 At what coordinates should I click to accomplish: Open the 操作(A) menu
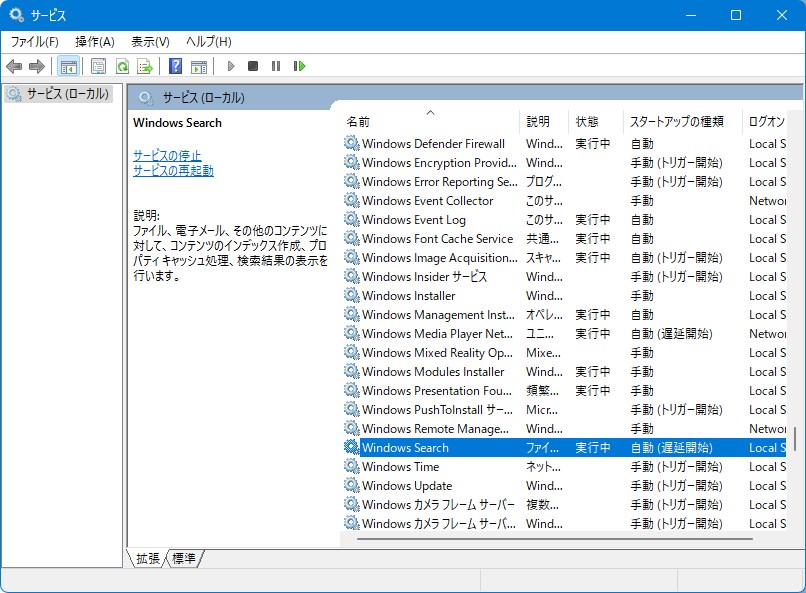[95, 41]
